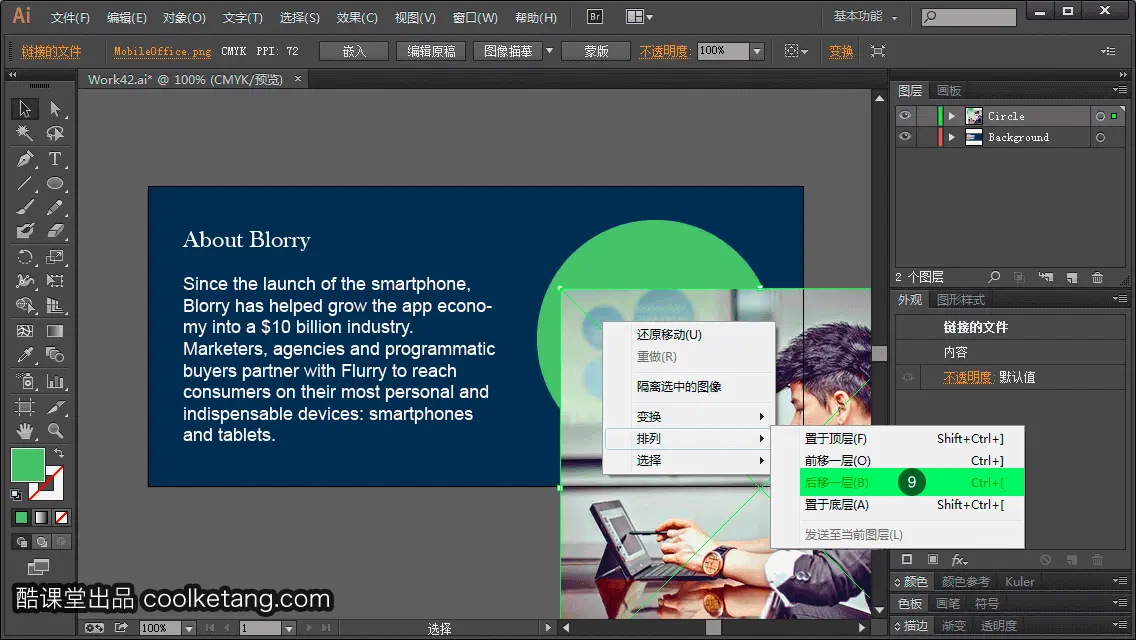Open the 文件(F) menu
The height and width of the screenshot is (640, 1136).
click(70, 17)
